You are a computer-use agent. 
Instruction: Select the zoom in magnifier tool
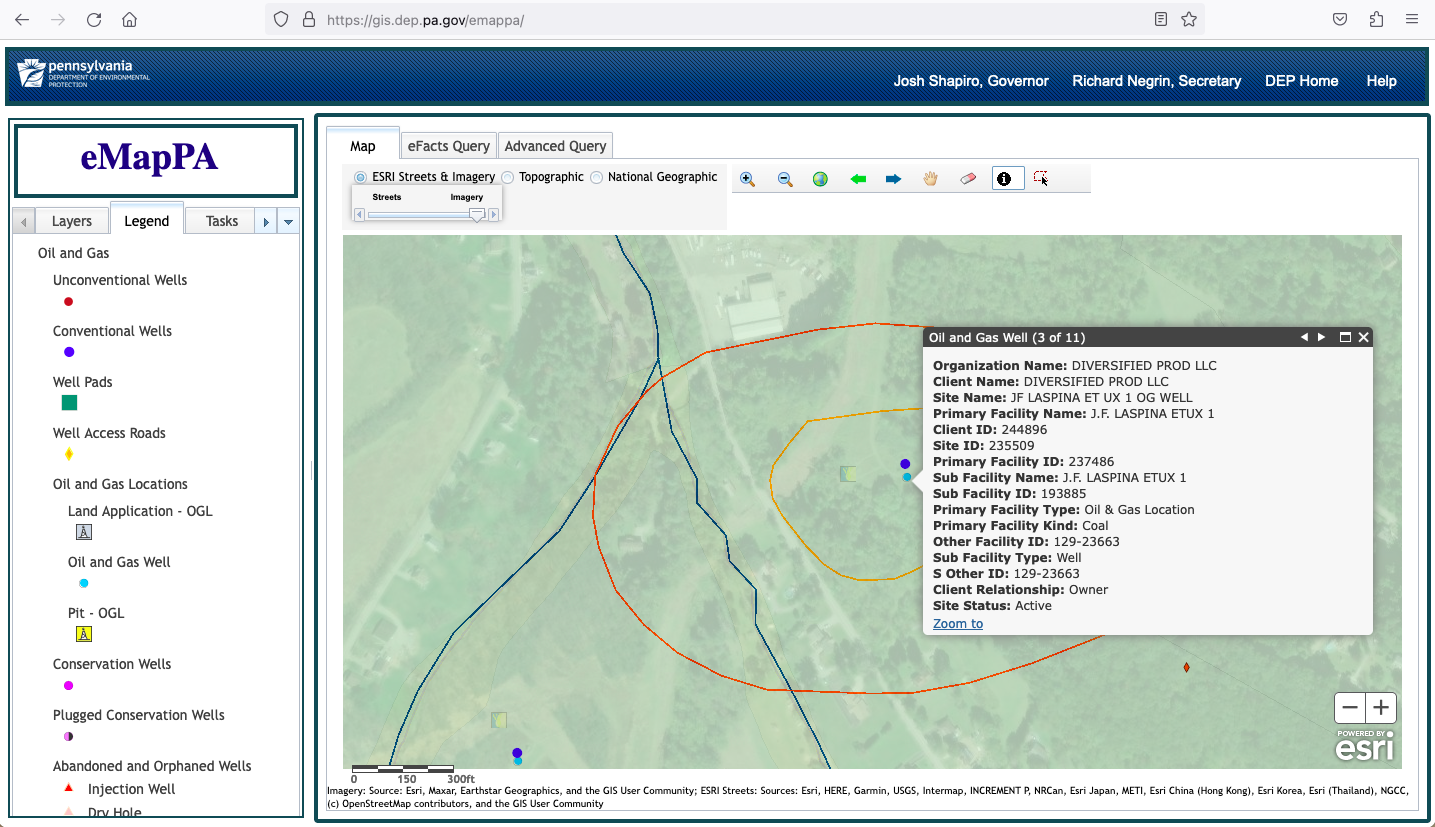tap(747, 179)
